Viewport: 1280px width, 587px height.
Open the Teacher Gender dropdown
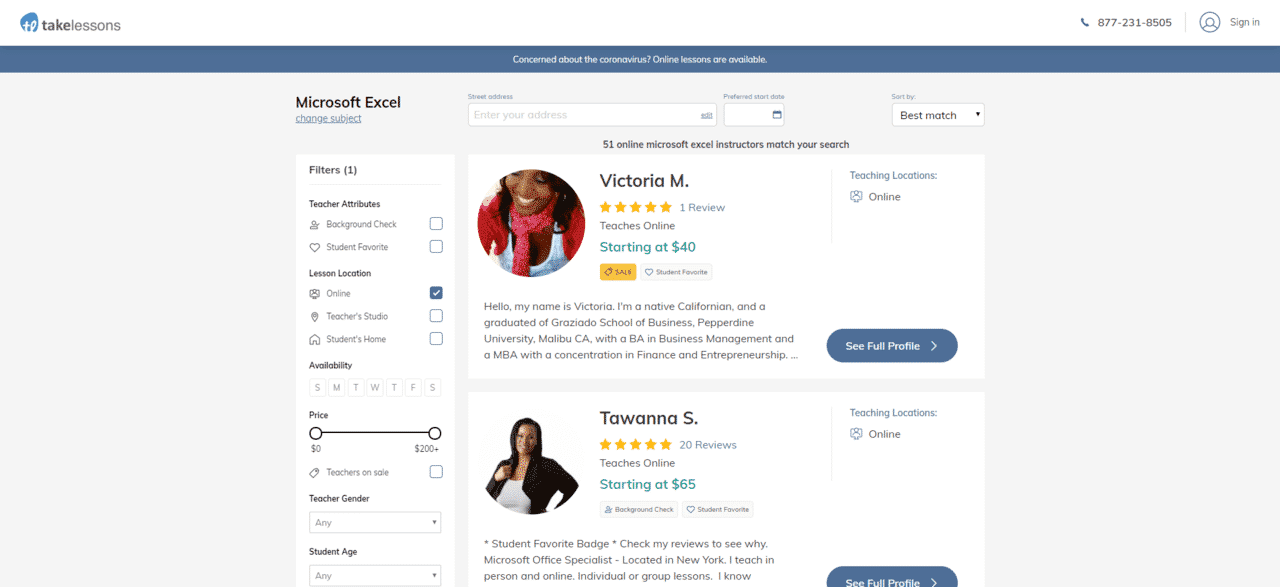point(375,522)
